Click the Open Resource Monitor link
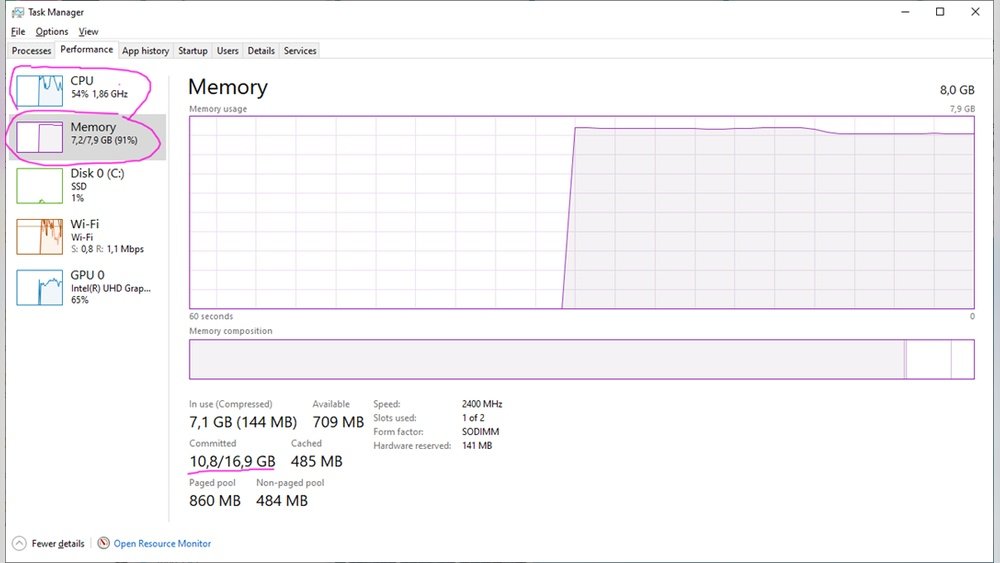Image resolution: width=1000 pixels, height=563 pixels. click(x=162, y=544)
